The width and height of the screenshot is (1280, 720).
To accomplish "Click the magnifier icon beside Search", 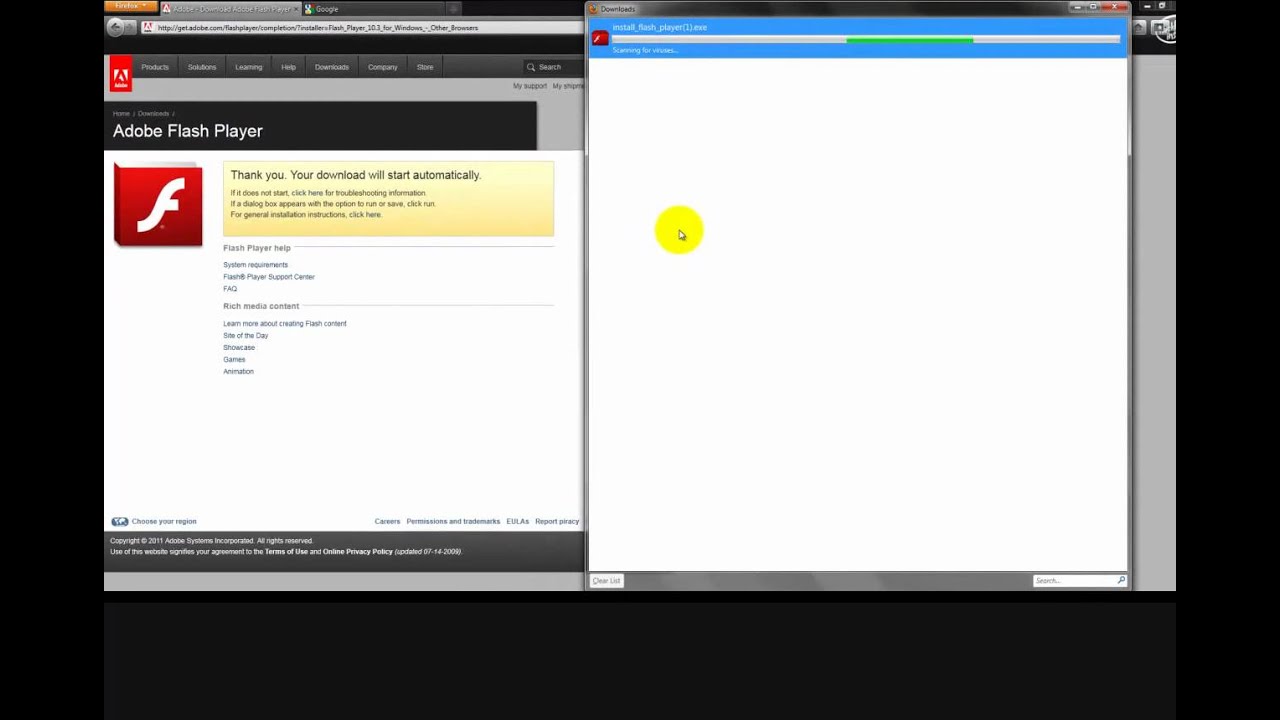I will tap(531, 67).
